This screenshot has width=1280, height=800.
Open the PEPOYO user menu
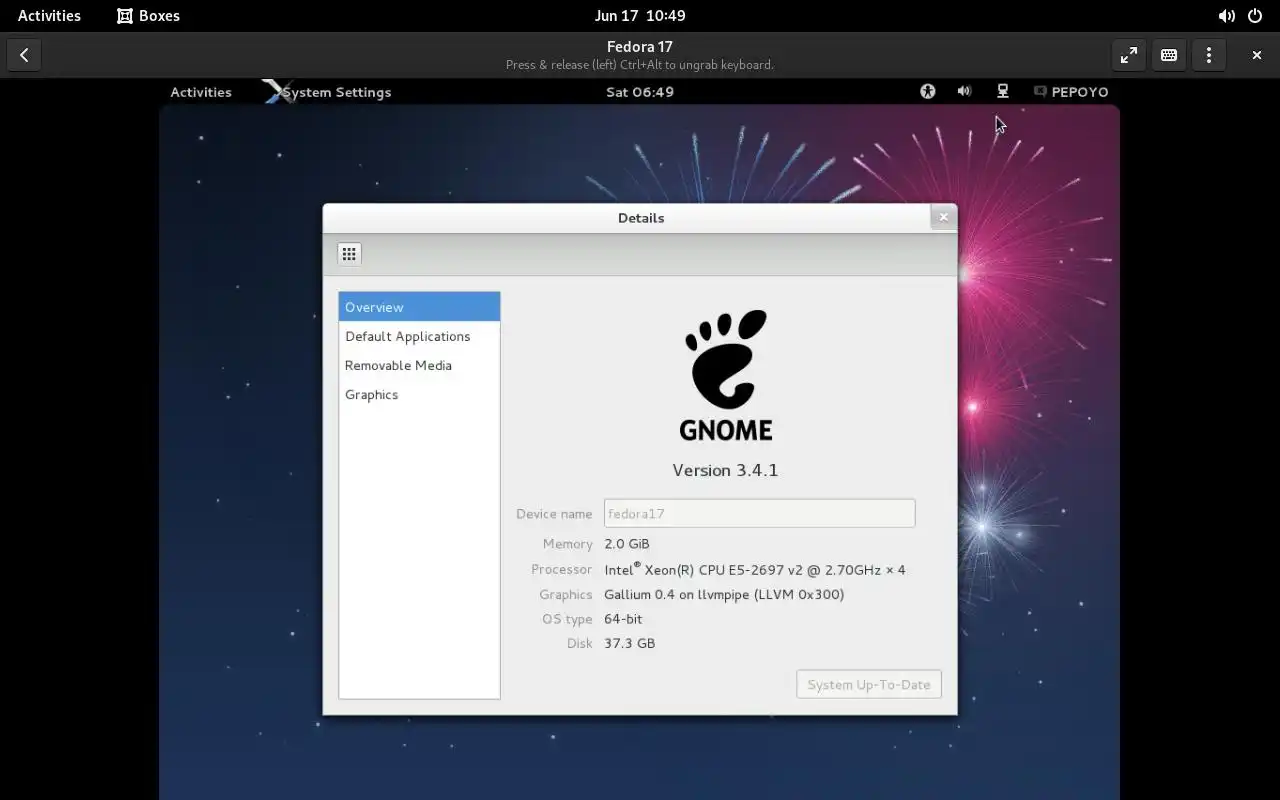point(1071,92)
